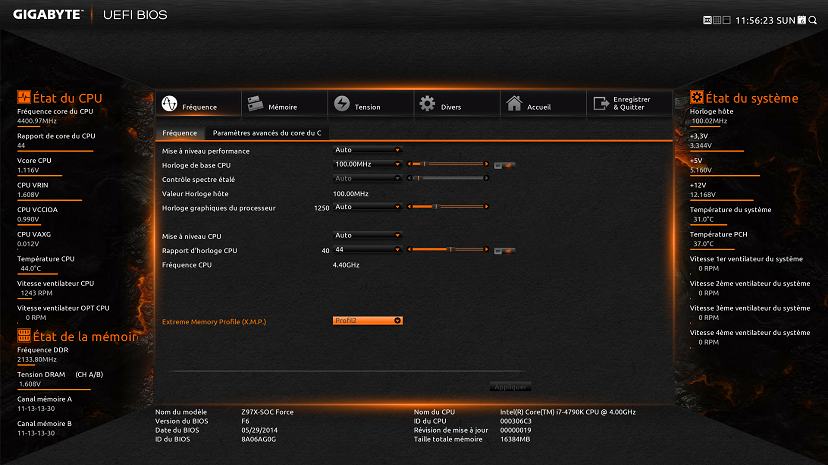Click the +12V 12.168V reading
This screenshot has width=828, height=465.
pos(703,195)
